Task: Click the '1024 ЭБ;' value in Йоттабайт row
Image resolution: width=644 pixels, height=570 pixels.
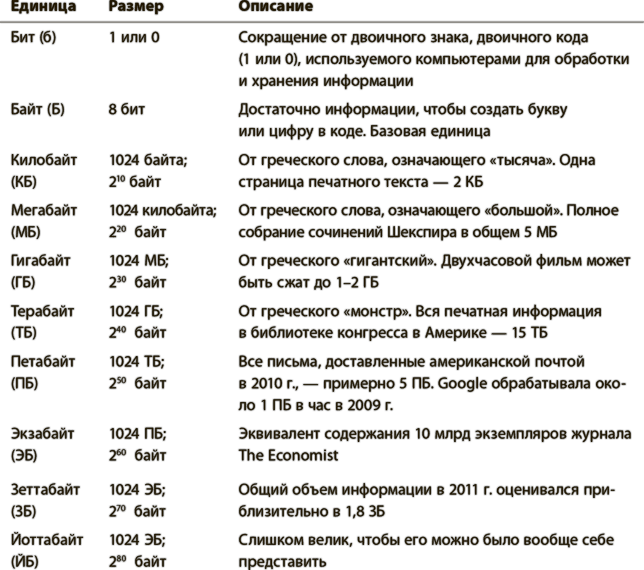Action: 137,540
